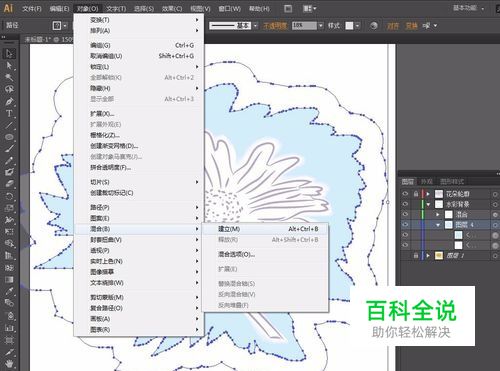Image resolution: width=500 pixels, height=371 pixels.
Task: Select the Direct Selection tool
Action: click(9, 66)
